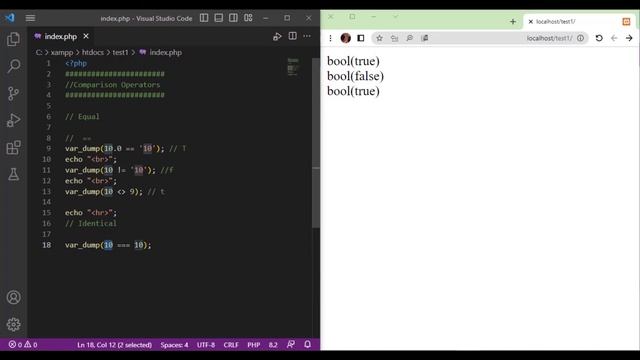This screenshot has width=640, height=360.
Task: Click the errors and warnings status indicator
Action: (23, 345)
